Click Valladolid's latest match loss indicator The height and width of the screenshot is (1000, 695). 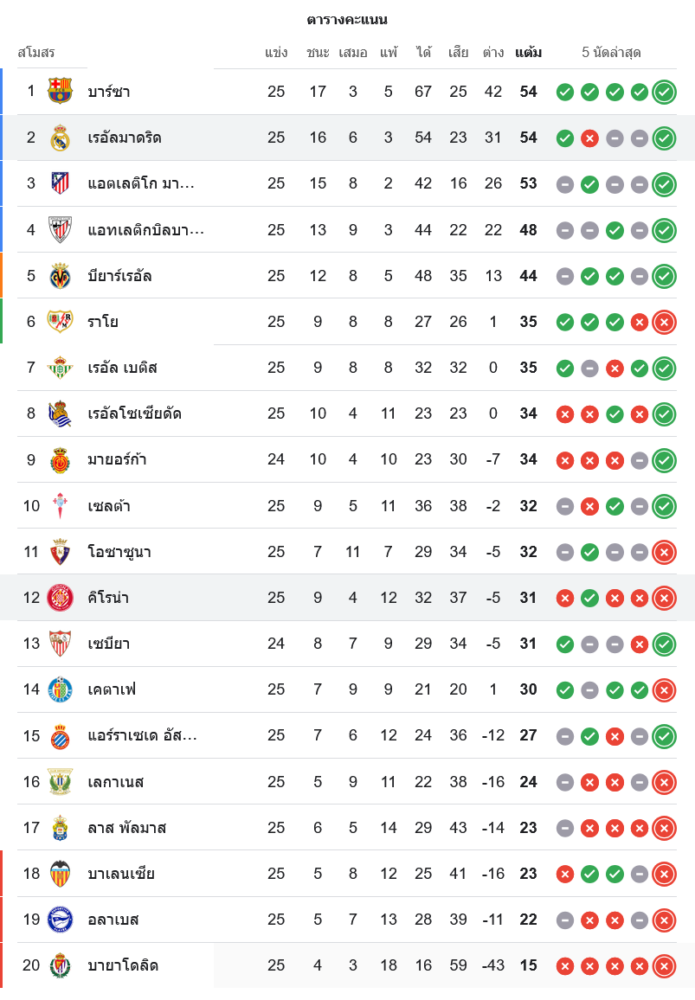(664, 966)
